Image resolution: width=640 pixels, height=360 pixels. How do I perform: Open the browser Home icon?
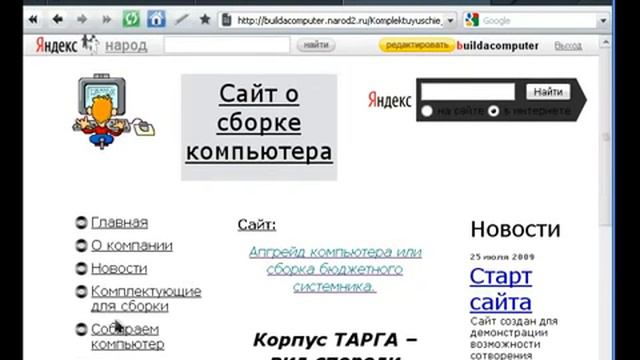pyautogui.click(x=156, y=19)
